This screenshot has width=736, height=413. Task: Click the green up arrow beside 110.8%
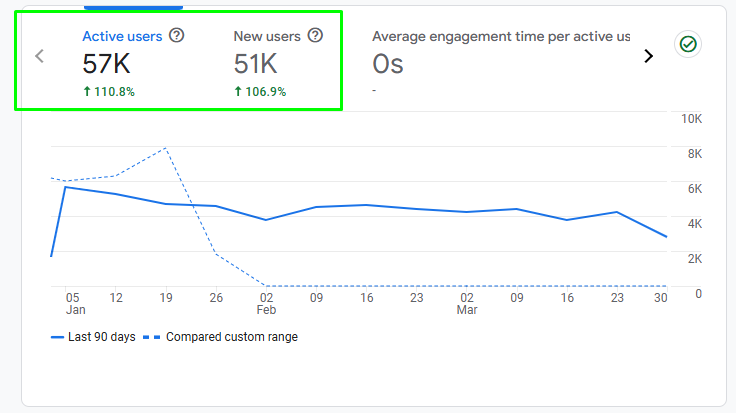click(x=87, y=92)
